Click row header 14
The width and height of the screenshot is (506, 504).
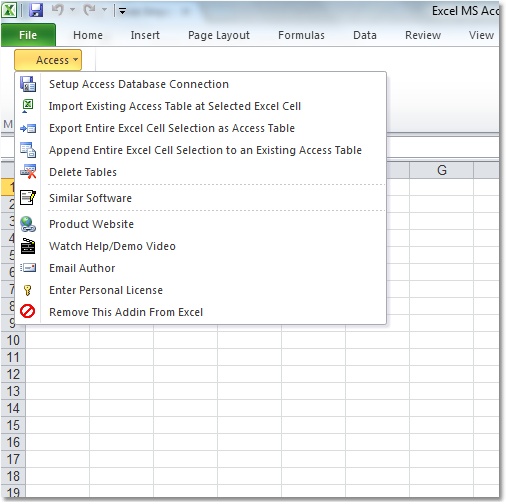pyautogui.click(x=13, y=408)
